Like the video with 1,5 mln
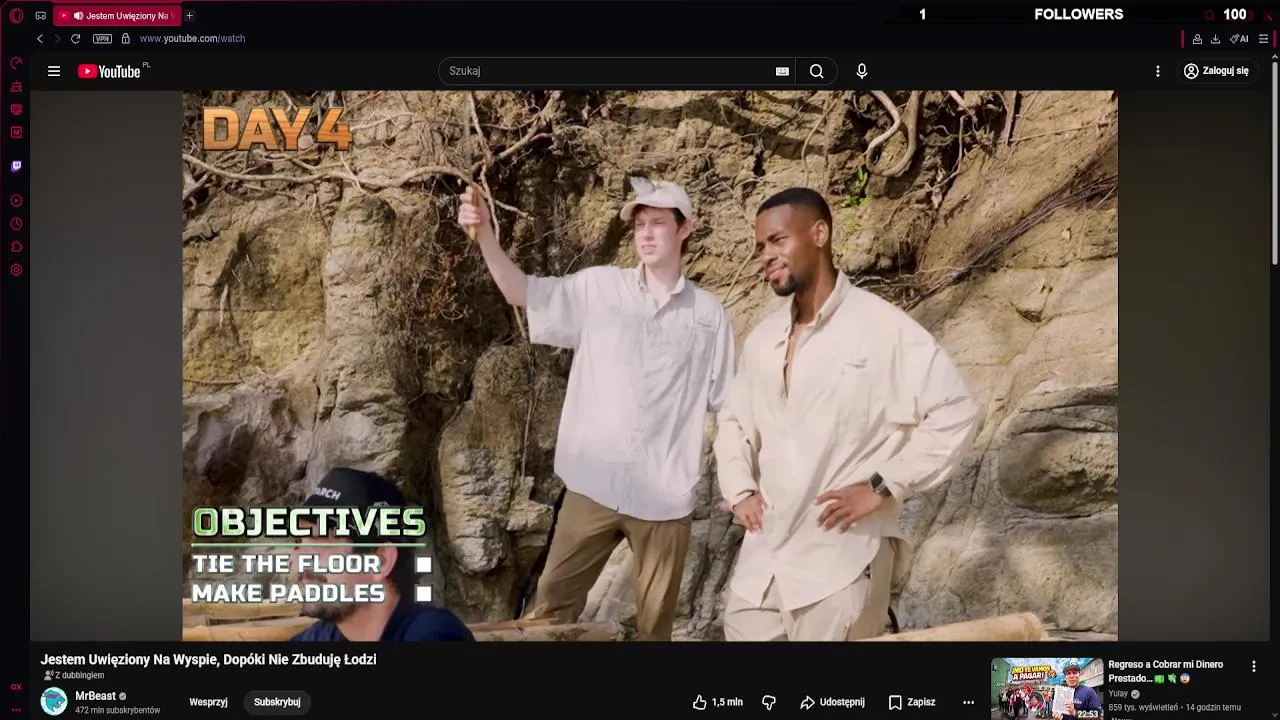 [718, 702]
